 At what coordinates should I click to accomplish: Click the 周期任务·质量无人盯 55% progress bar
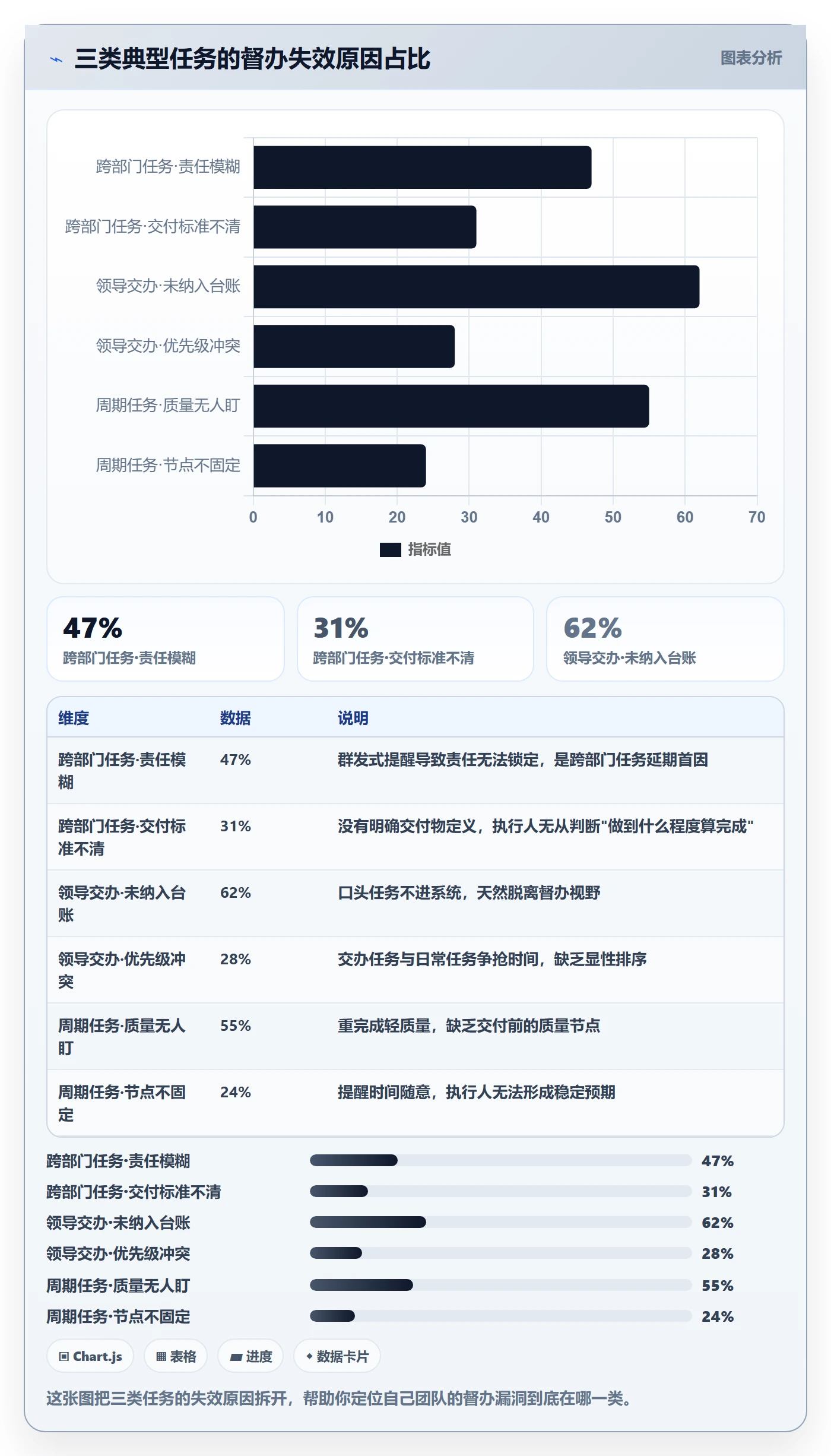(x=501, y=1285)
